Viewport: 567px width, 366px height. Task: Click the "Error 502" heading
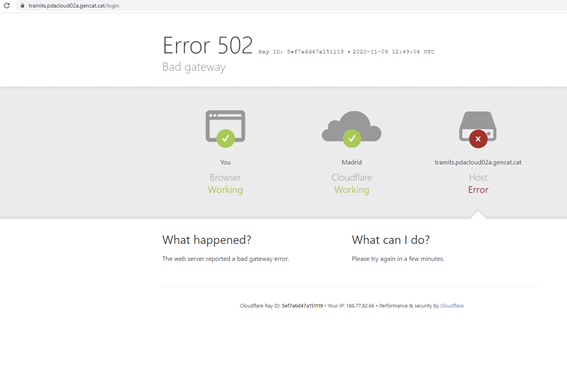click(208, 46)
